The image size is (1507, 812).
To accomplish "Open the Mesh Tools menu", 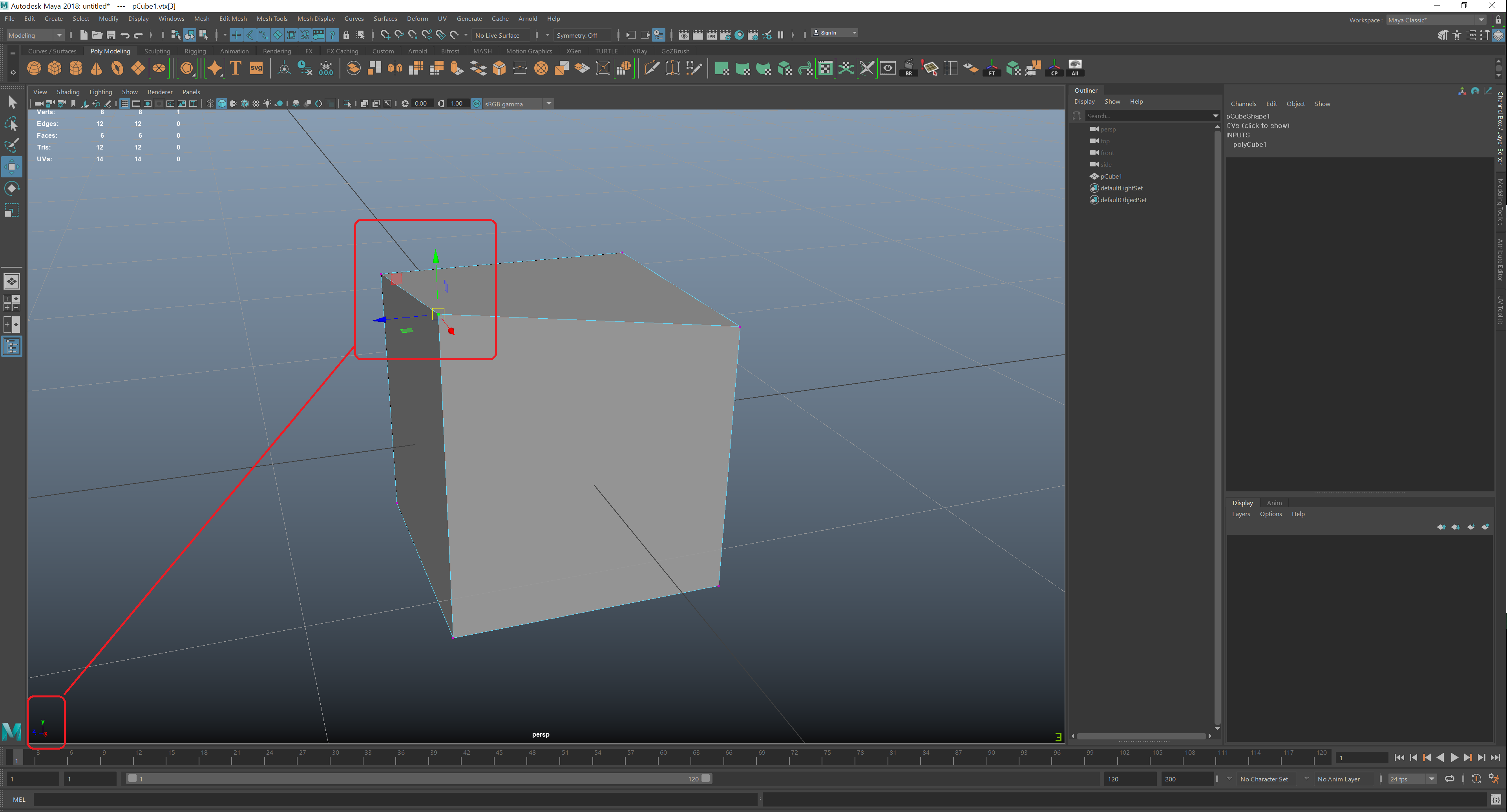I will [272, 19].
